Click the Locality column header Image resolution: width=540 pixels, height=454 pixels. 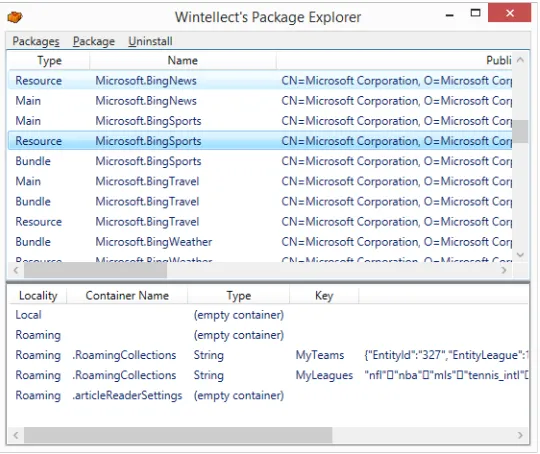coord(38,296)
